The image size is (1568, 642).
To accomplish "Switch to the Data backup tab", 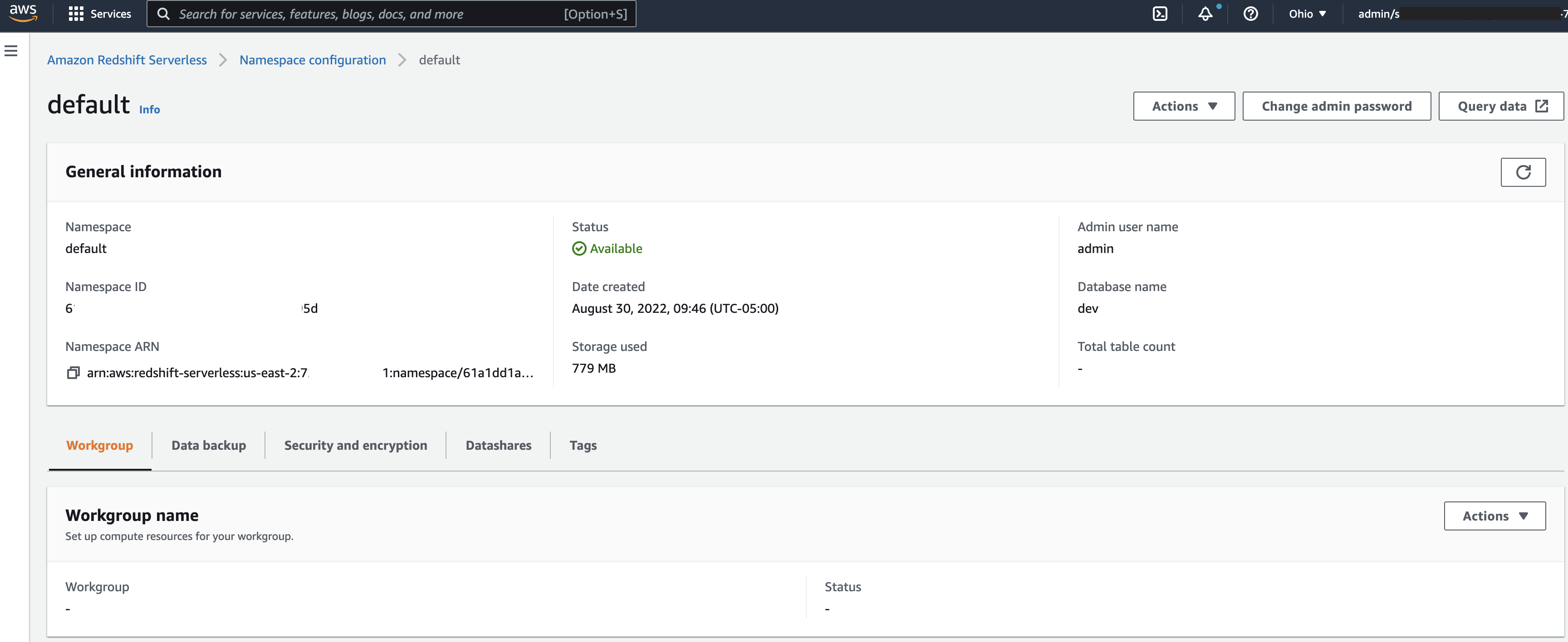I will (208, 445).
